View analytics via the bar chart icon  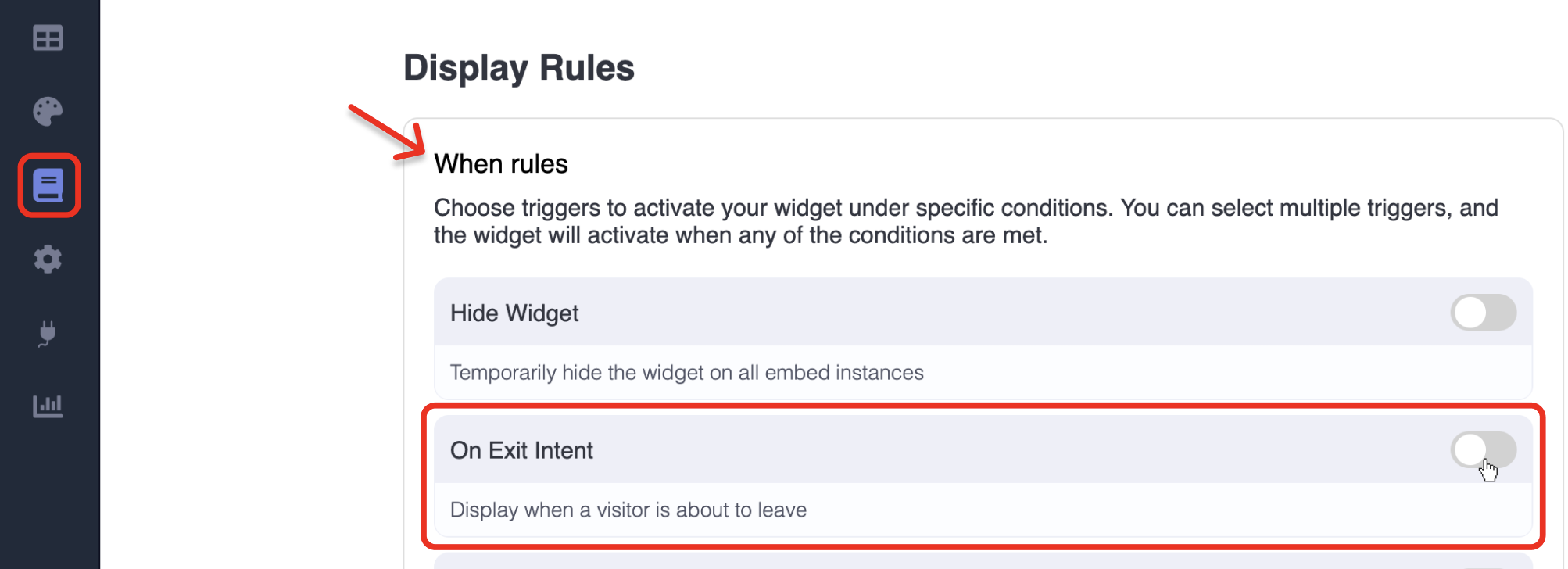point(48,406)
